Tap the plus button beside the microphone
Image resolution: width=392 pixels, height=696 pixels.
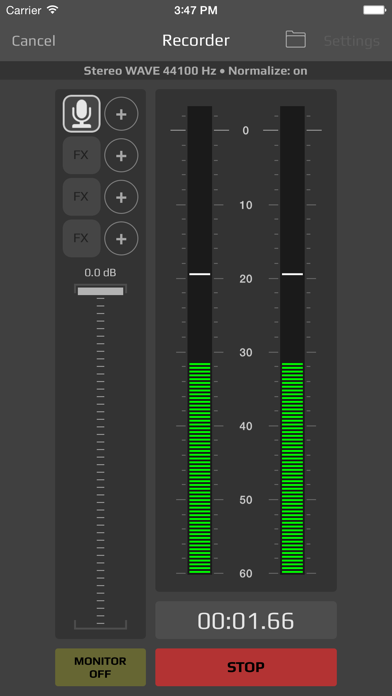121,114
